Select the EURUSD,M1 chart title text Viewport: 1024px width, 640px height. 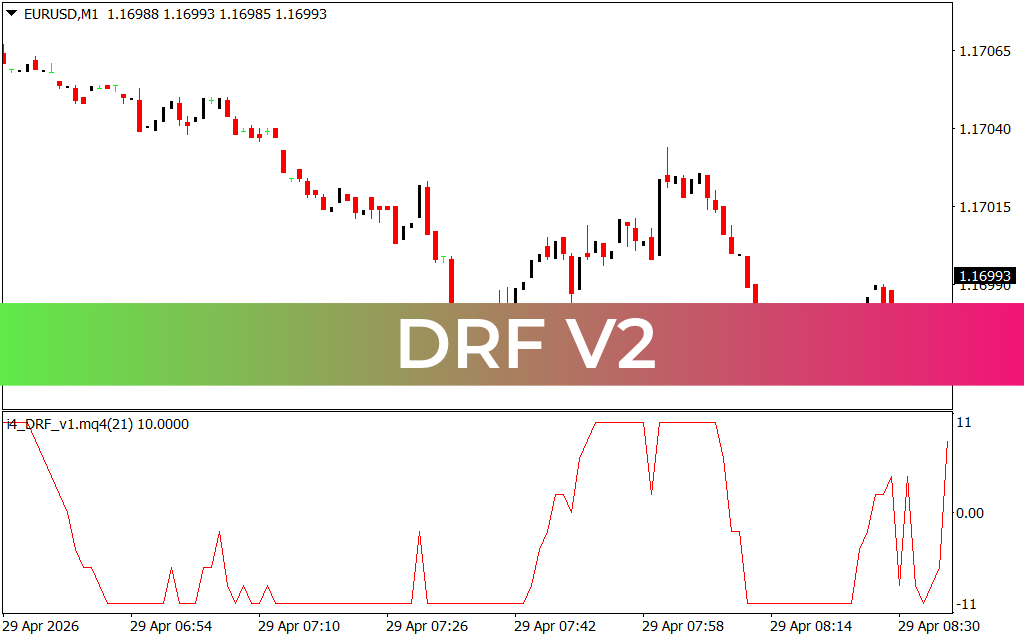click(61, 14)
